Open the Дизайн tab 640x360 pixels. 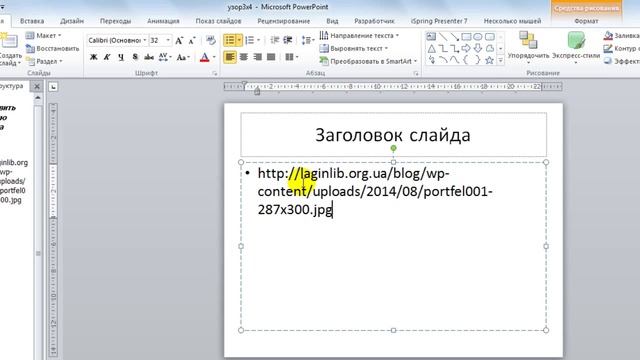[72, 21]
